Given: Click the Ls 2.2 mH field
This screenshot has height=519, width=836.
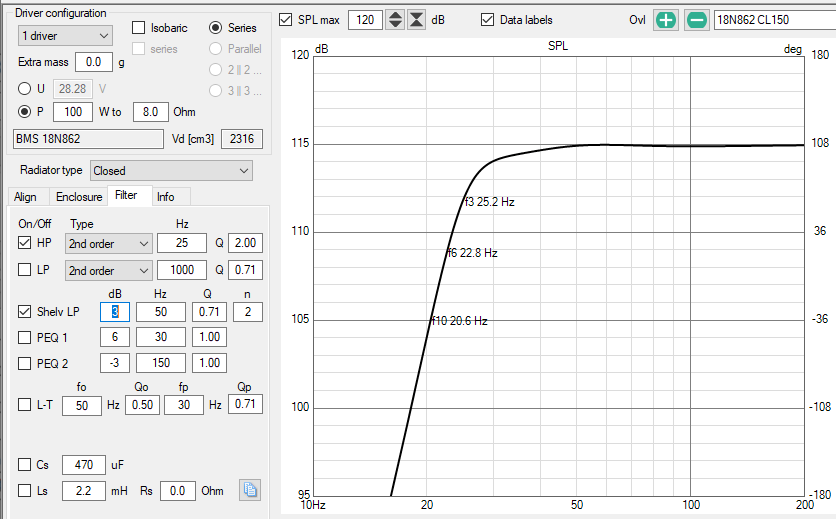Looking at the screenshot, I should coord(84,491).
